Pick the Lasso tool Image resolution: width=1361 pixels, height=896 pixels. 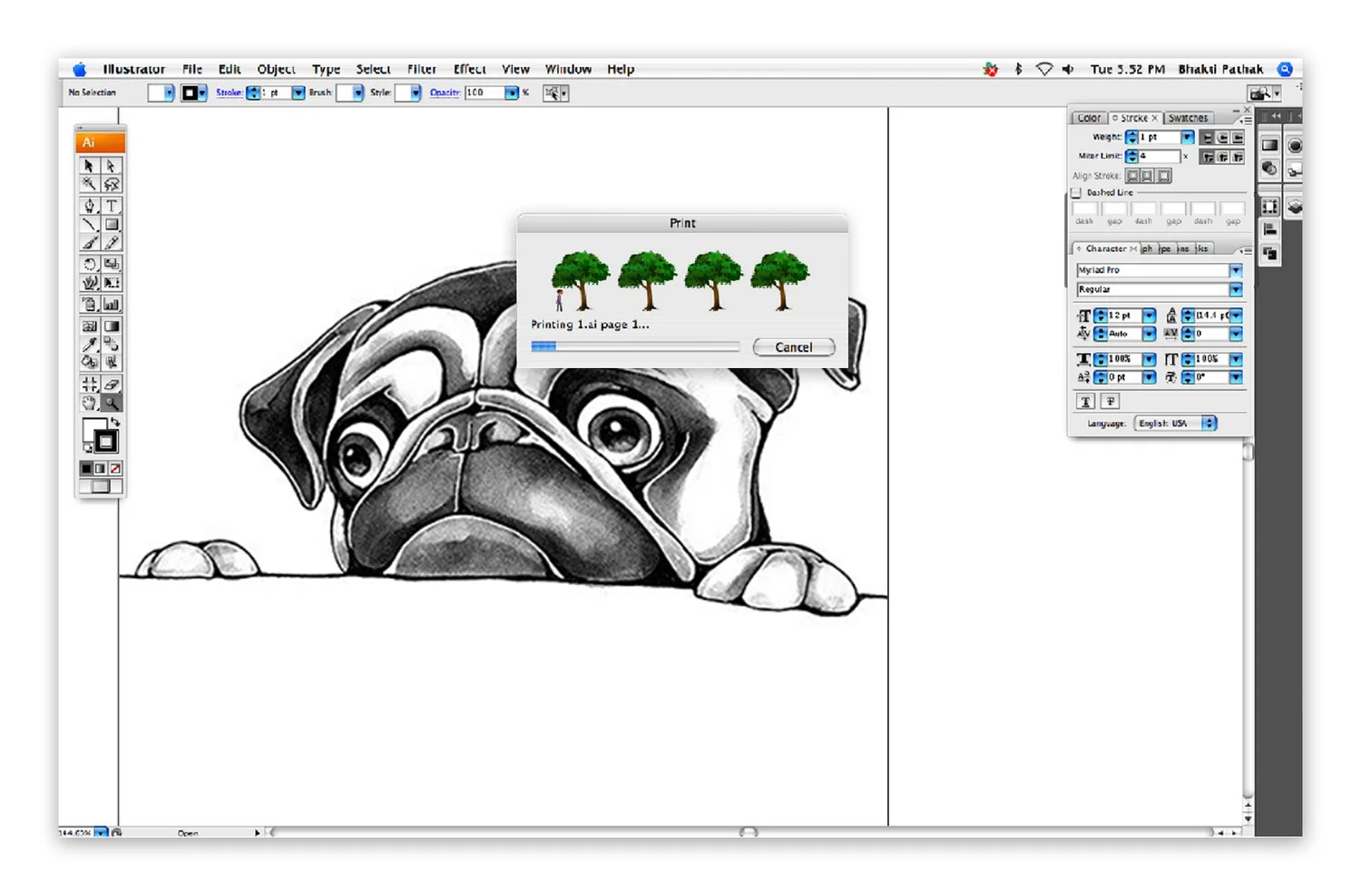pyautogui.click(x=112, y=184)
